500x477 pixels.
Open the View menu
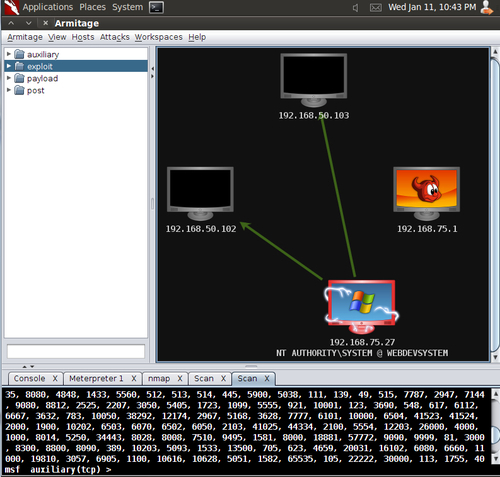pyautogui.click(x=57, y=37)
